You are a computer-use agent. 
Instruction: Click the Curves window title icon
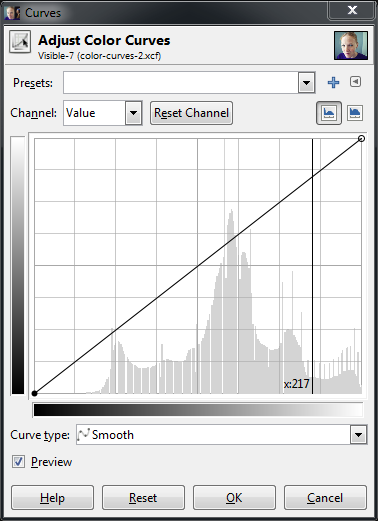click(12, 13)
